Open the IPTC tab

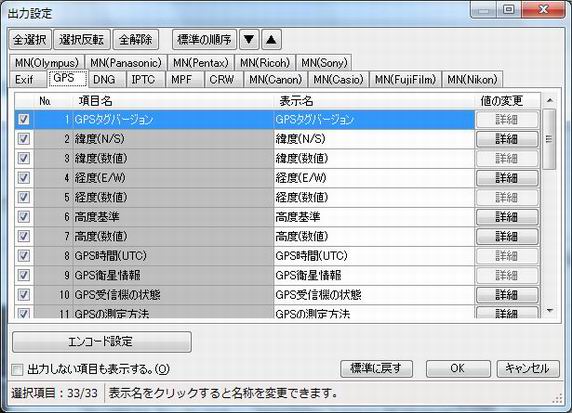point(143,80)
